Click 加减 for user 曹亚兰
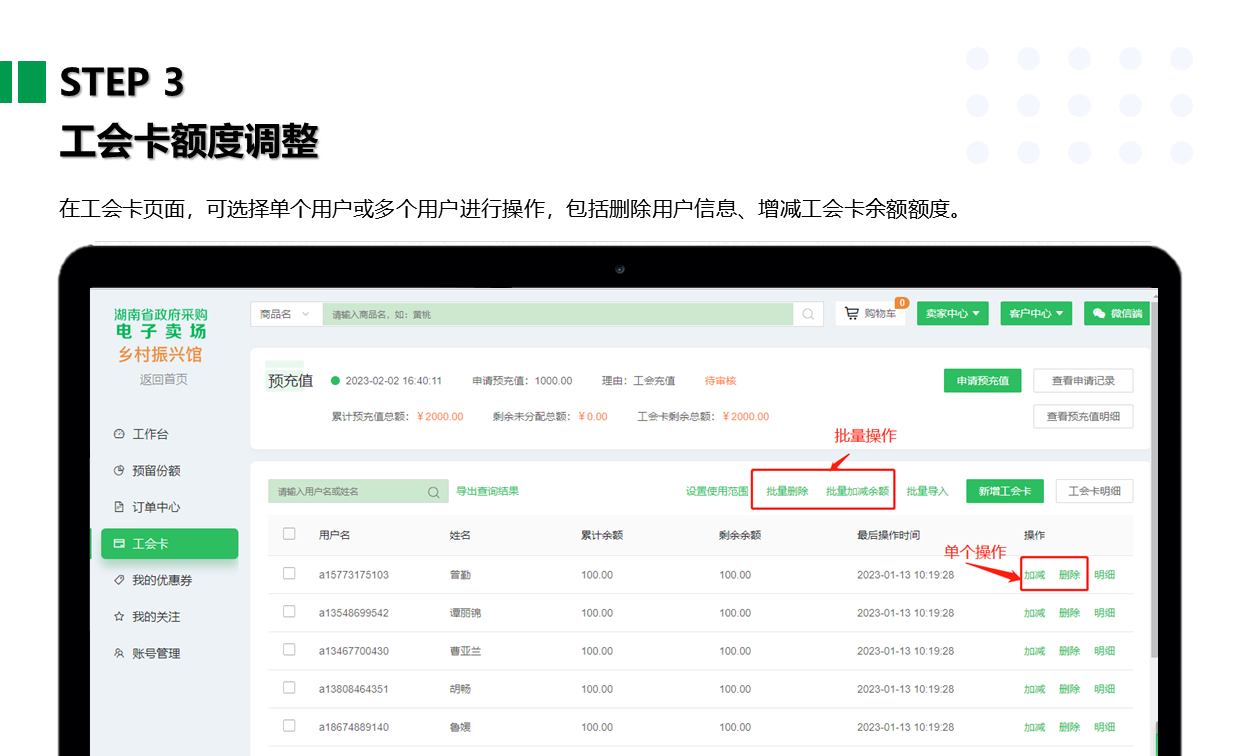The height and width of the screenshot is (756, 1247). pos(1034,651)
